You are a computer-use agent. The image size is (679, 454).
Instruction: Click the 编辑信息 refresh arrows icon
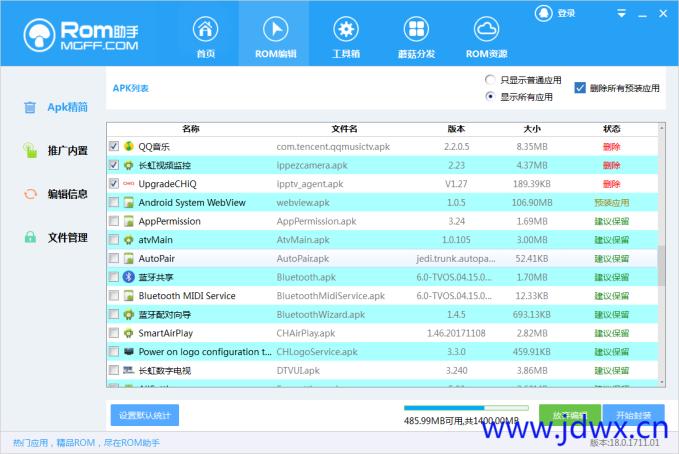(30, 194)
